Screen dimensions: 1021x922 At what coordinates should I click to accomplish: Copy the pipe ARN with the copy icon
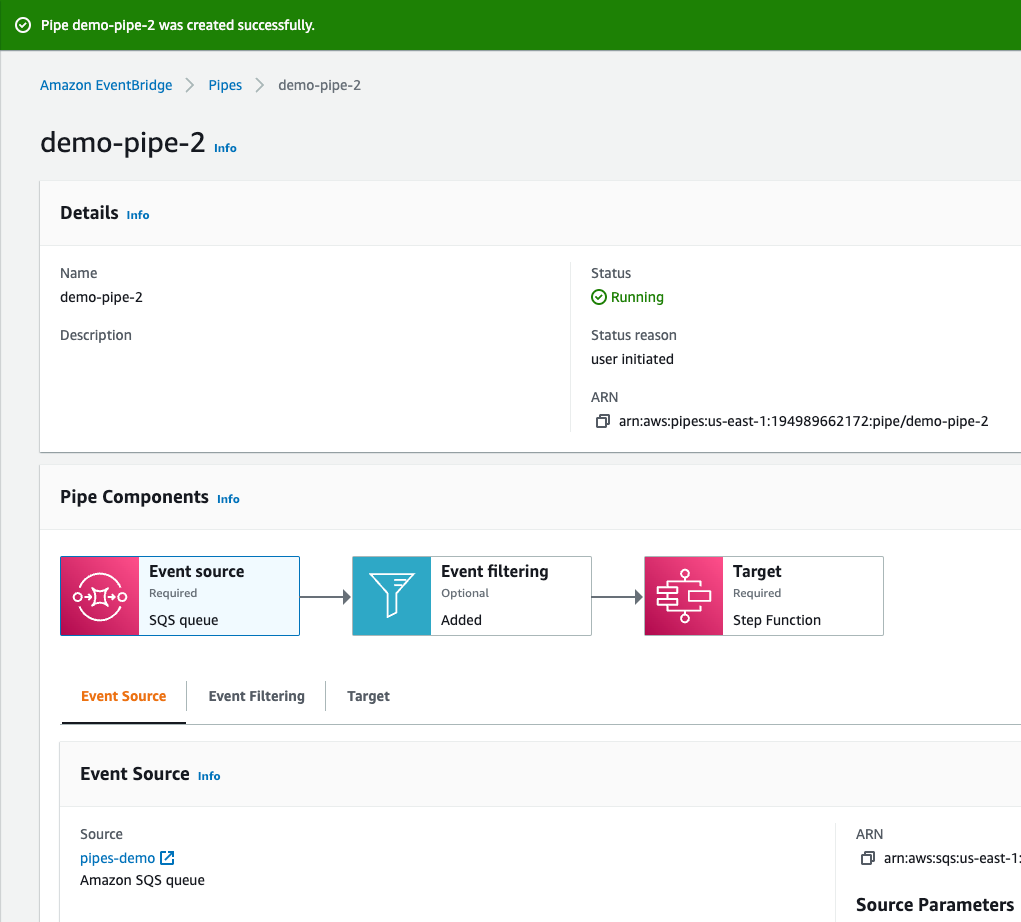[602, 421]
